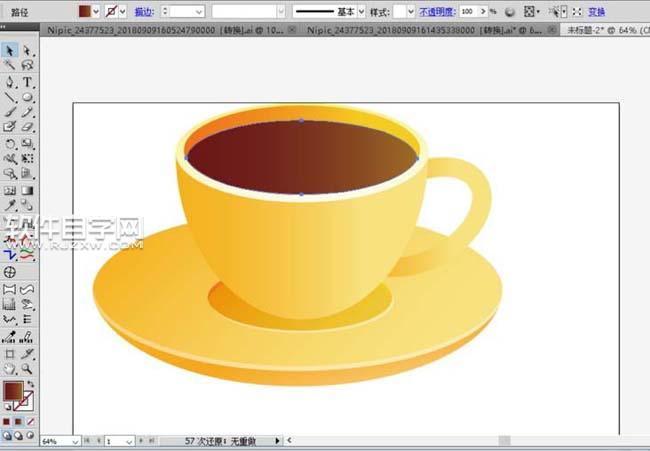Open the fill color dropdown in control bar
Image resolution: width=650 pixels, height=451 pixels.
point(96,12)
